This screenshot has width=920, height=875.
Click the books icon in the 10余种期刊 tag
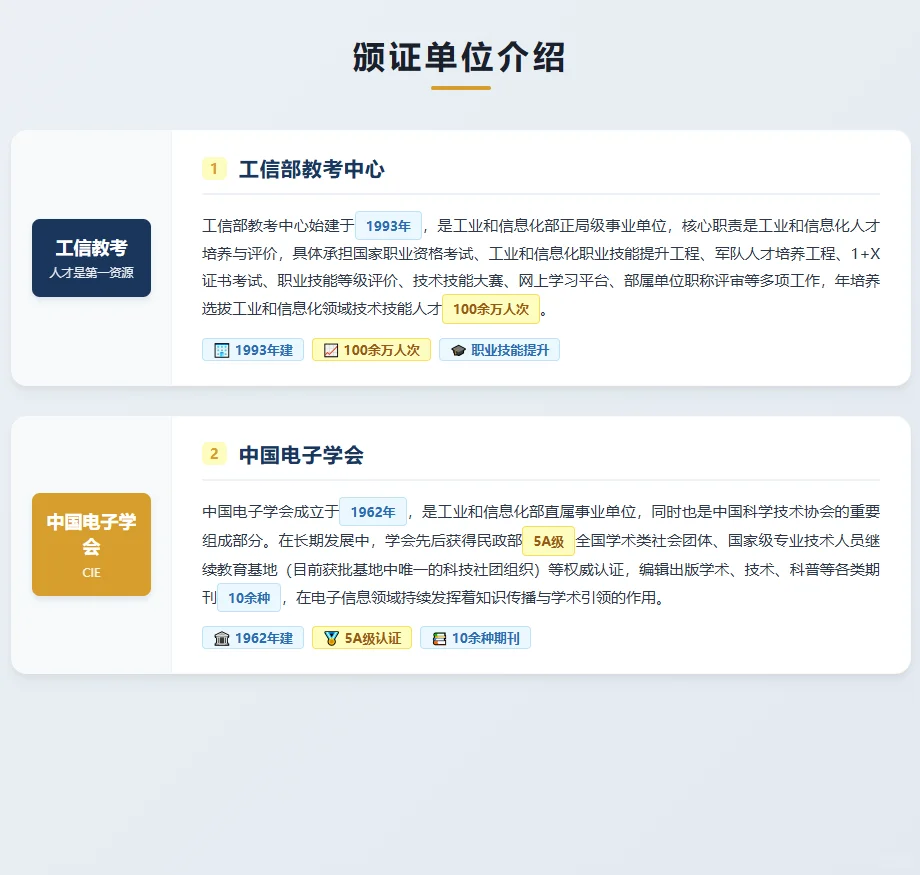tap(439, 638)
